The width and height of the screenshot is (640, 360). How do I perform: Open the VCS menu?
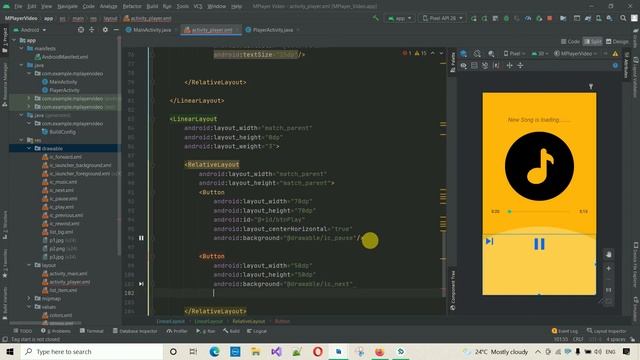(x=198, y=7)
